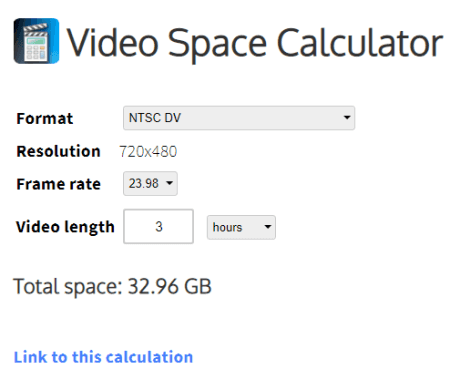Click the number 3 in the length box

[x=159, y=227]
